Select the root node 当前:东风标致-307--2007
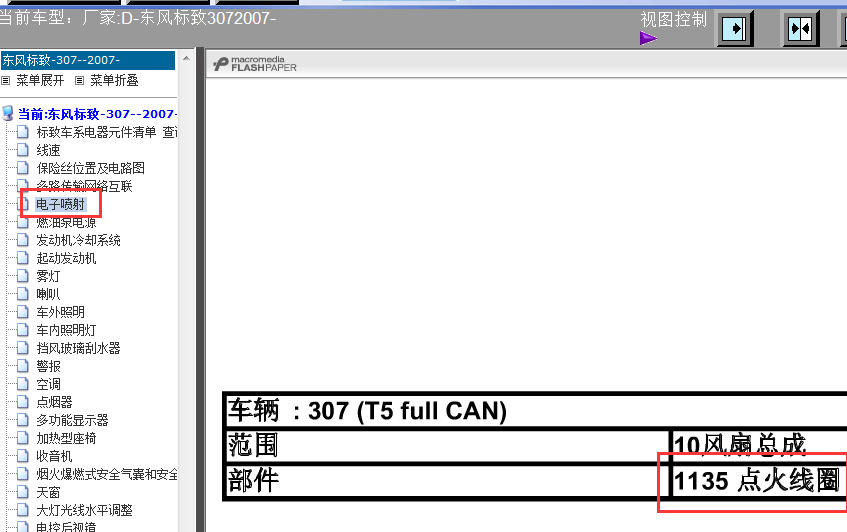The width and height of the screenshot is (847, 532). pyautogui.click(x=97, y=114)
